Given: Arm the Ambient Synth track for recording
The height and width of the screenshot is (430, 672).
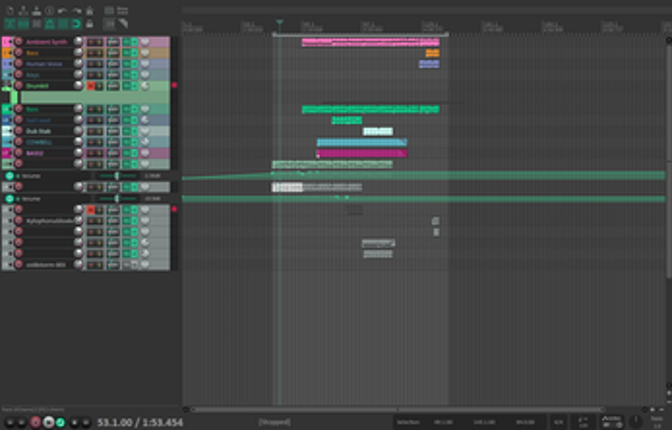Looking at the screenshot, I should tap(18, 42).
